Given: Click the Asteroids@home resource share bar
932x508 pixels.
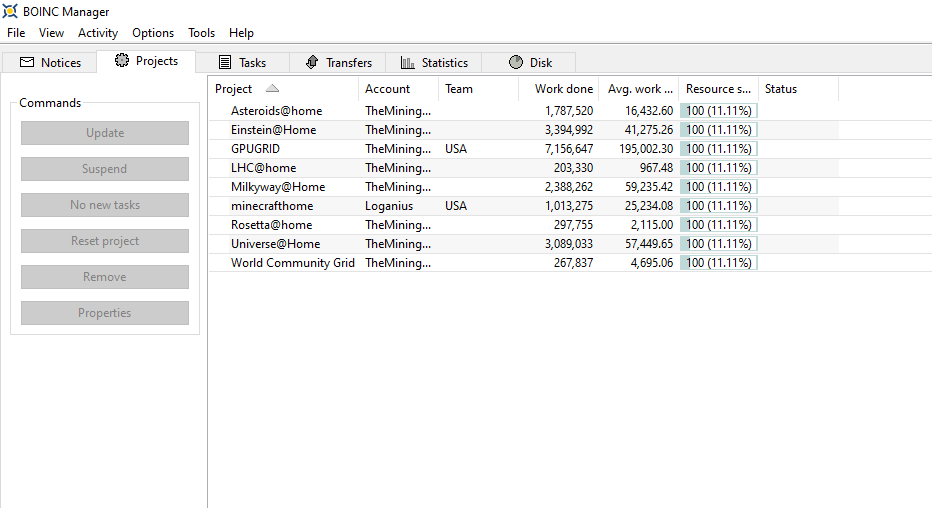Looking at the screenshot, I should [719, 111].
